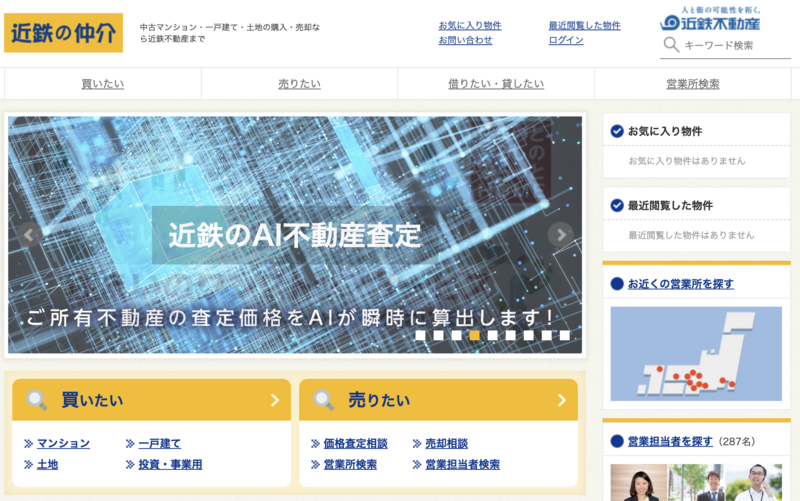800x501 pixels.
Task: Click the 近鉄不動産 corporate logo
Action: point(710,19)
